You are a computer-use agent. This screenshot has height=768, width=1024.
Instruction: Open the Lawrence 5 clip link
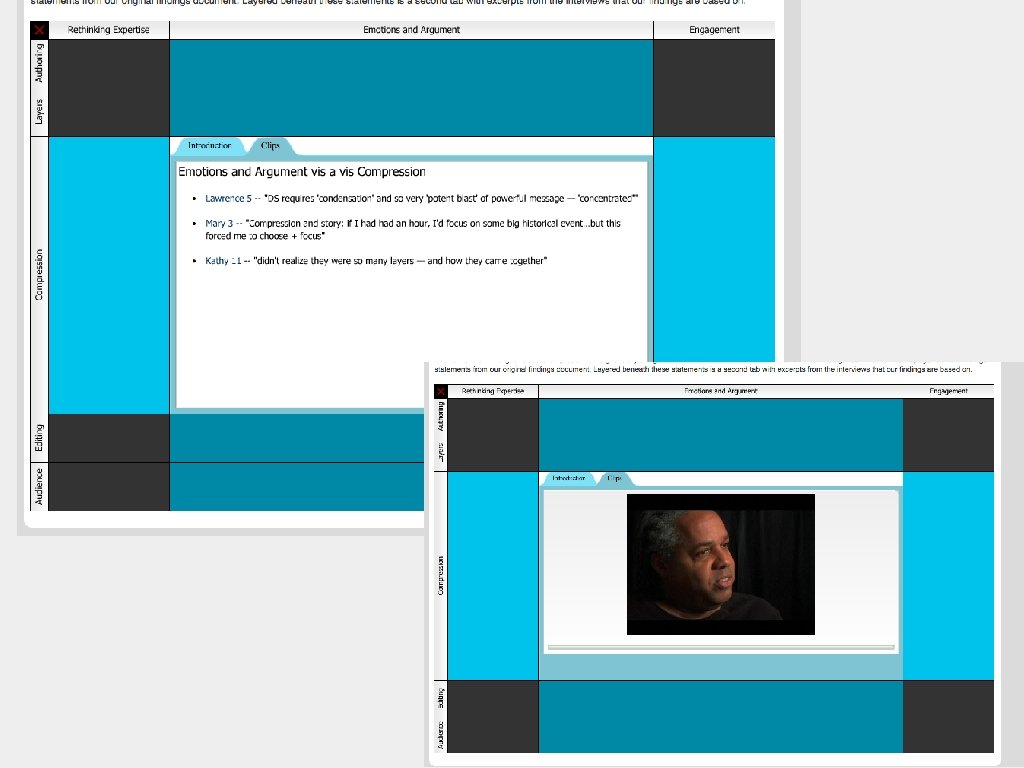click(228, 199)
